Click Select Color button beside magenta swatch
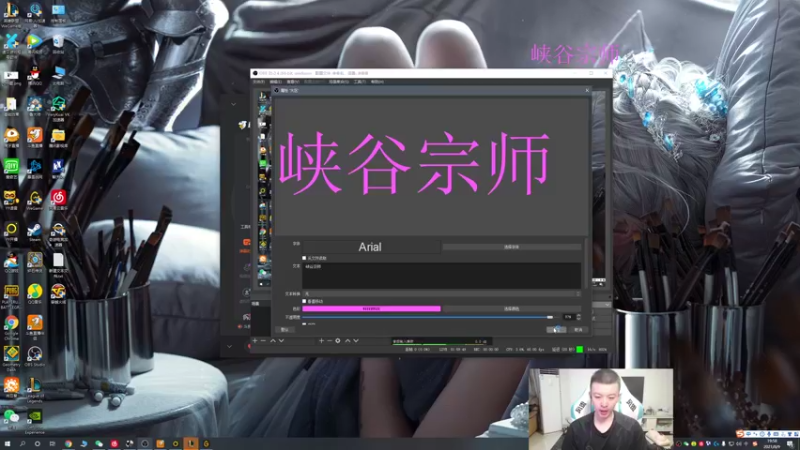800x450 pixels. pos(512,309)
